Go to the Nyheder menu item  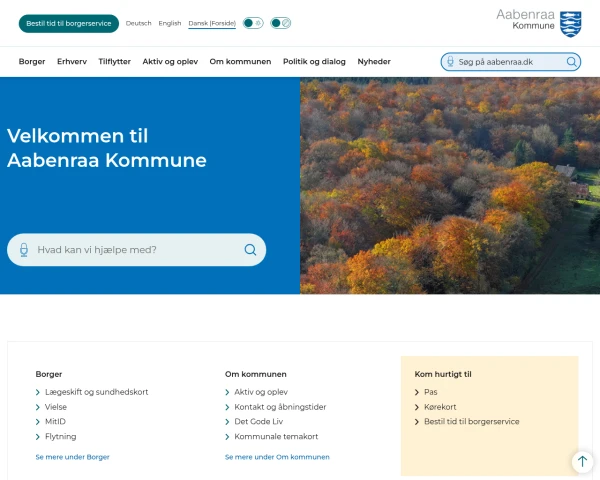point(374,62)
